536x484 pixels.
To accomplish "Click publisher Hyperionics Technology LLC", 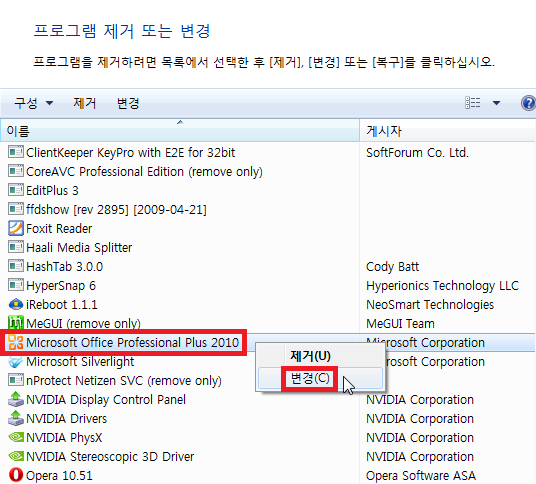I will [443, 285].
